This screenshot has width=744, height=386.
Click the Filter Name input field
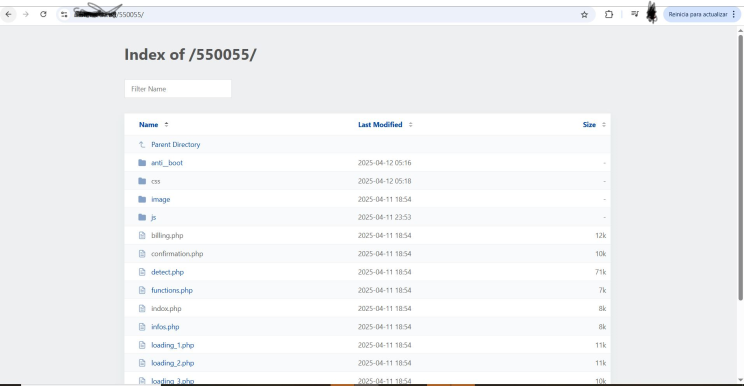(178, 89)
